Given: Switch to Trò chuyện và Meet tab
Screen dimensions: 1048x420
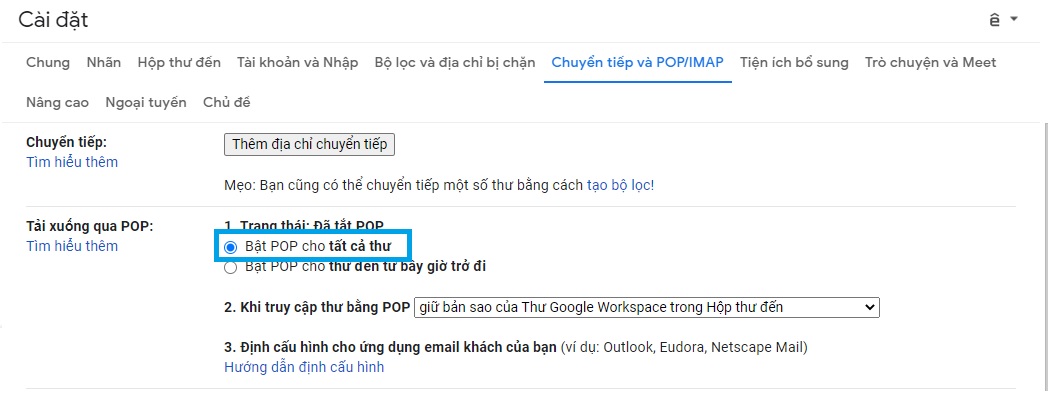Looking at the screenshot, I should click(930, 63).
